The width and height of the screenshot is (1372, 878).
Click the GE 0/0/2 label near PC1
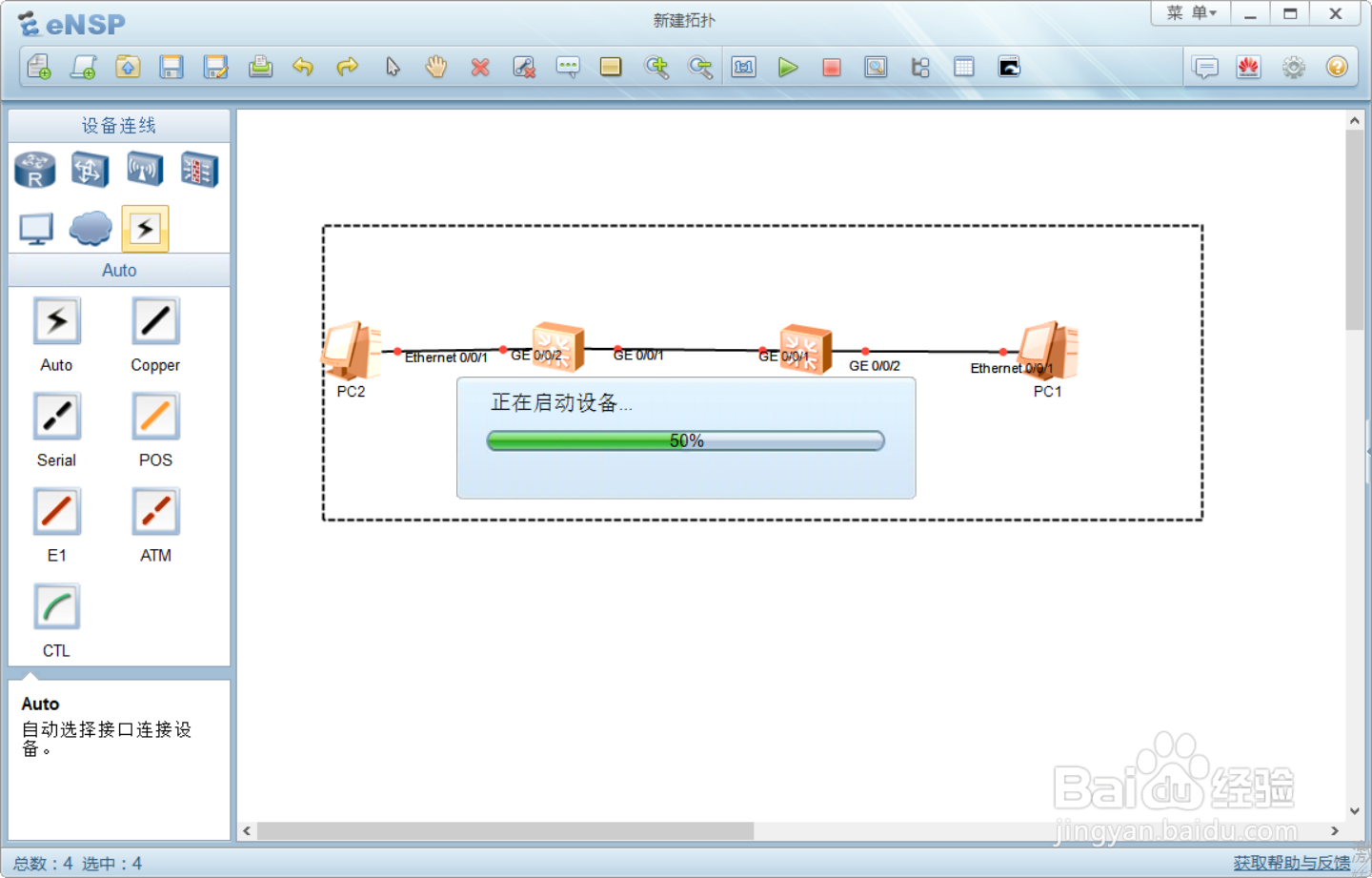[x=875, y=366]
